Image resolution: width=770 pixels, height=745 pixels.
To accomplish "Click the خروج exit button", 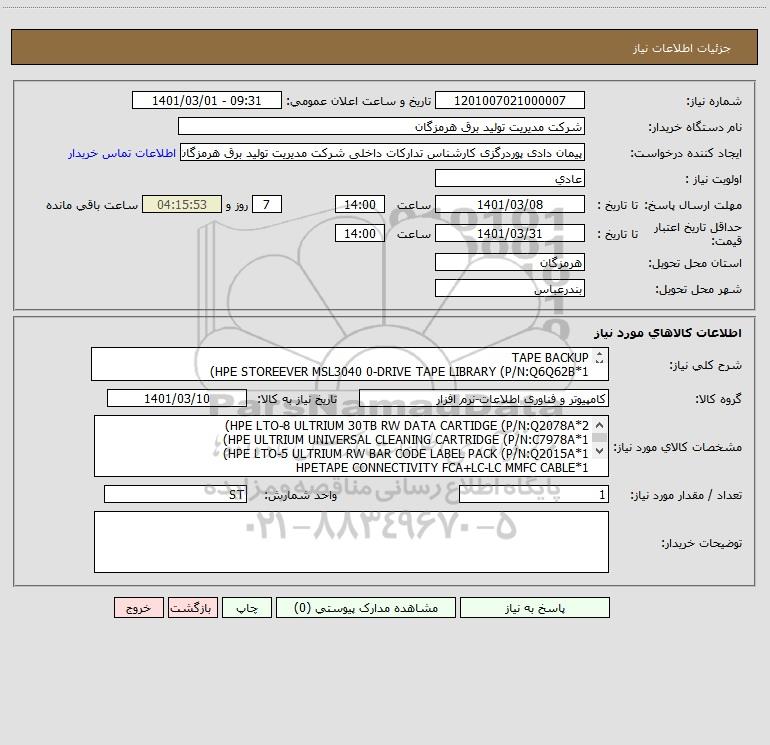I will point(138,608).
